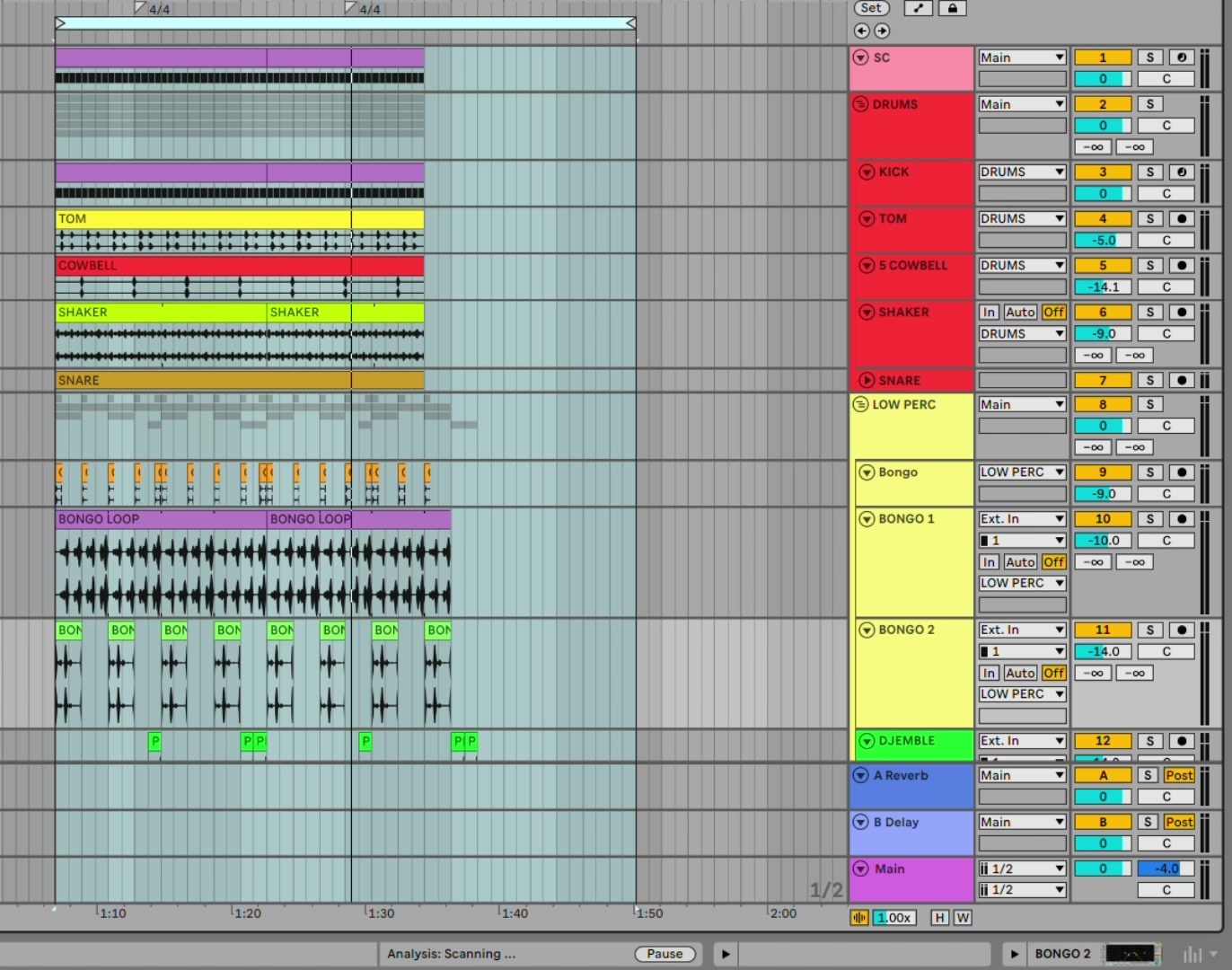1232x970 pixels.
Task: Click the Main track volume showing -4.0
Action: 1166,869
